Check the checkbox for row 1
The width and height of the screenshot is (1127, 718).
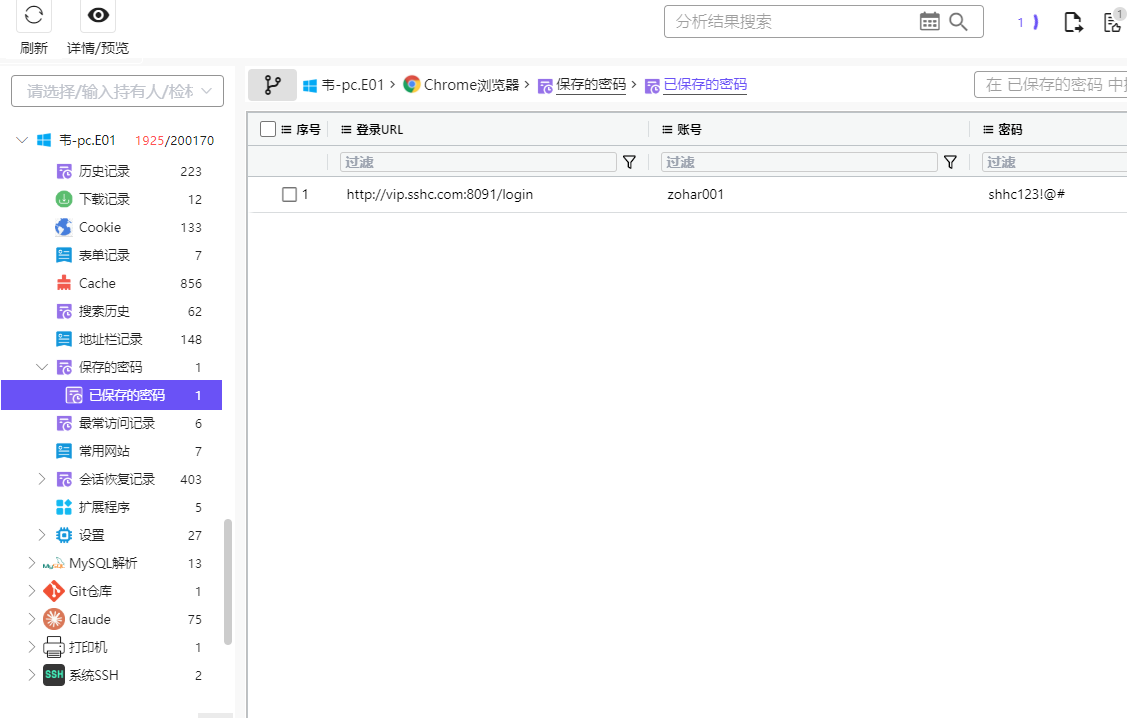pyautogui.click(x=290, y=195)
